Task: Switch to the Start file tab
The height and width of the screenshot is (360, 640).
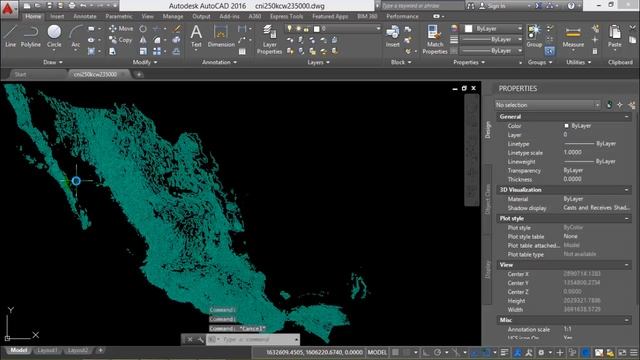Action: (x=20, y=74)
